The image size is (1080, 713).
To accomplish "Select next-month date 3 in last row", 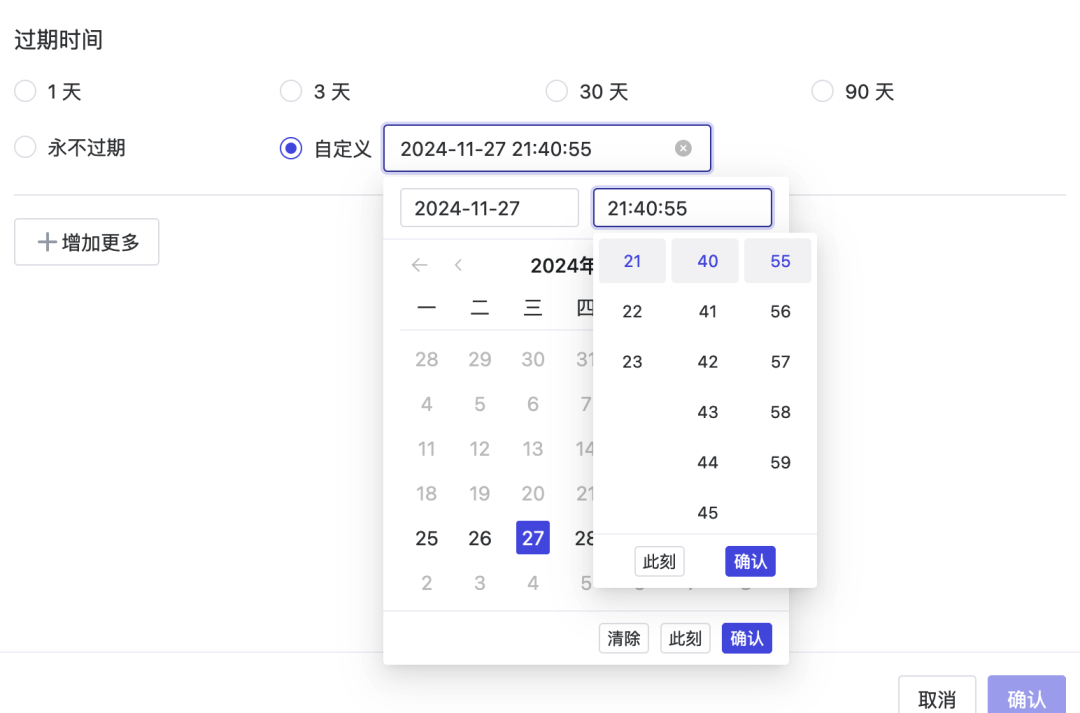I will (479, 583).
